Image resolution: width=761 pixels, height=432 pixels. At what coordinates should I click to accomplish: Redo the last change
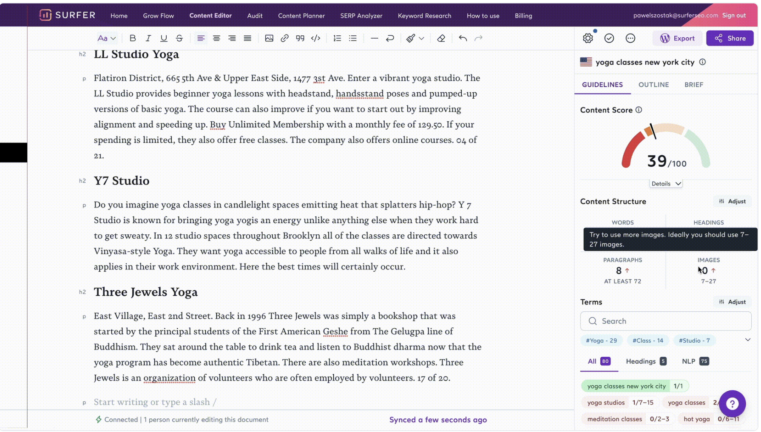(x=479, y=38)
